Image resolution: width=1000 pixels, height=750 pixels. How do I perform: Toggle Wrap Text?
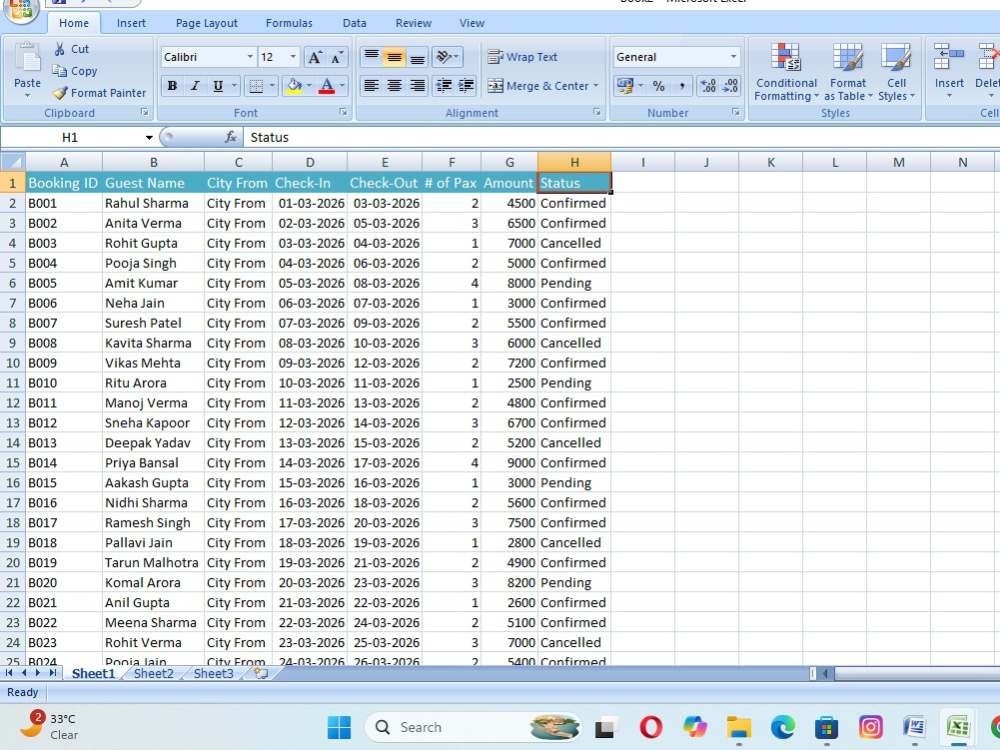pyautogui.click(x=522, y=57)
